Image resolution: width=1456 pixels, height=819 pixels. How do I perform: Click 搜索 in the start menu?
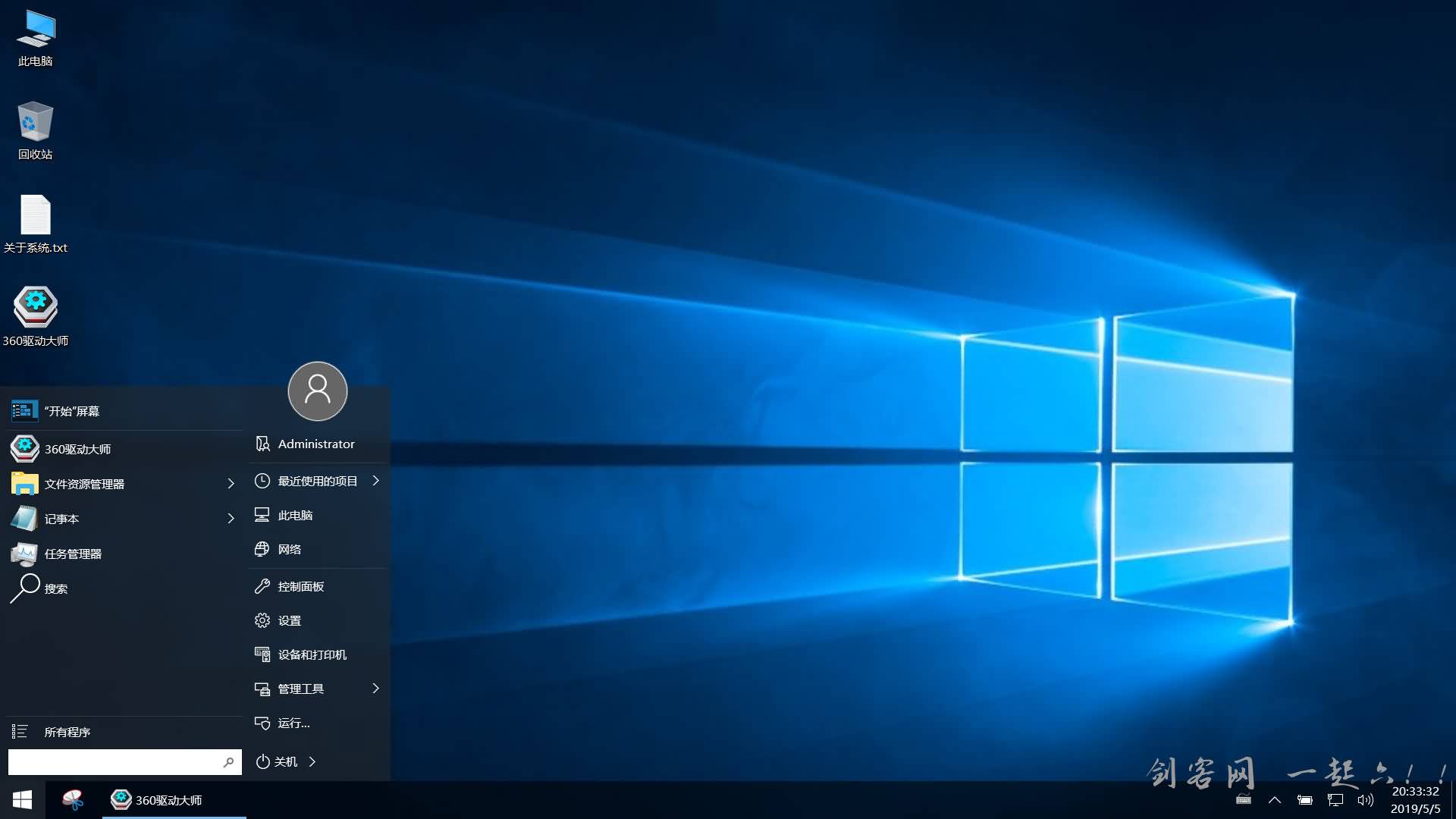point(125,588)
